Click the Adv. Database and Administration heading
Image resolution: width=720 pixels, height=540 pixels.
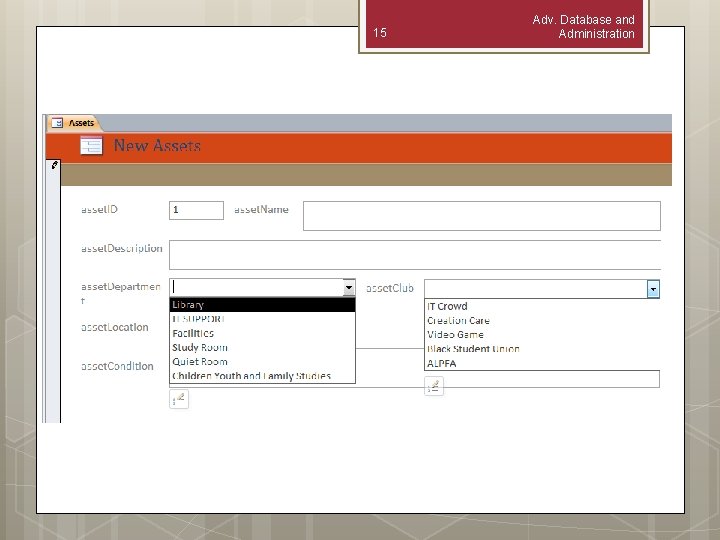583,27
